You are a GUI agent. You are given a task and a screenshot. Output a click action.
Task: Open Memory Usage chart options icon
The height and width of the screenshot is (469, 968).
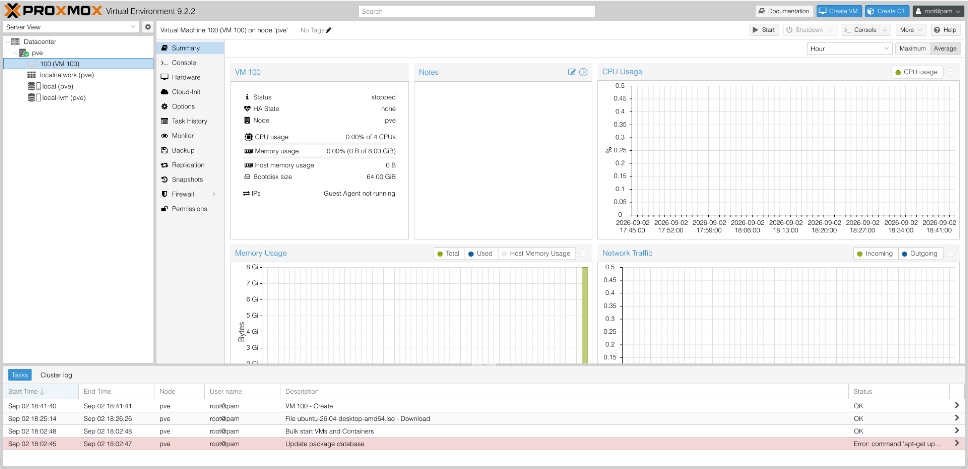583,253
